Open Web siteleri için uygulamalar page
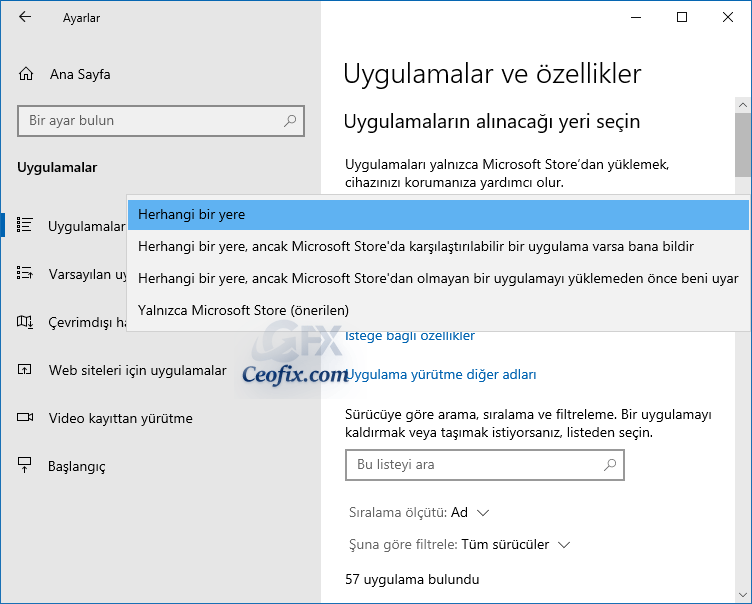This screenshot has width=752, height=604. (138, 370)
